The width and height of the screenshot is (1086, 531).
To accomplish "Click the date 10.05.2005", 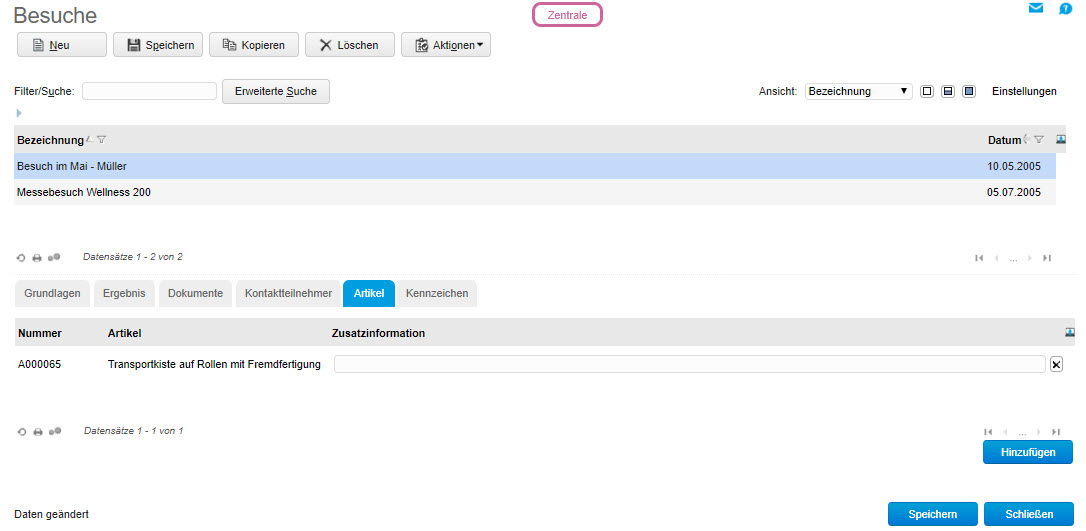I will [1014, 166].
